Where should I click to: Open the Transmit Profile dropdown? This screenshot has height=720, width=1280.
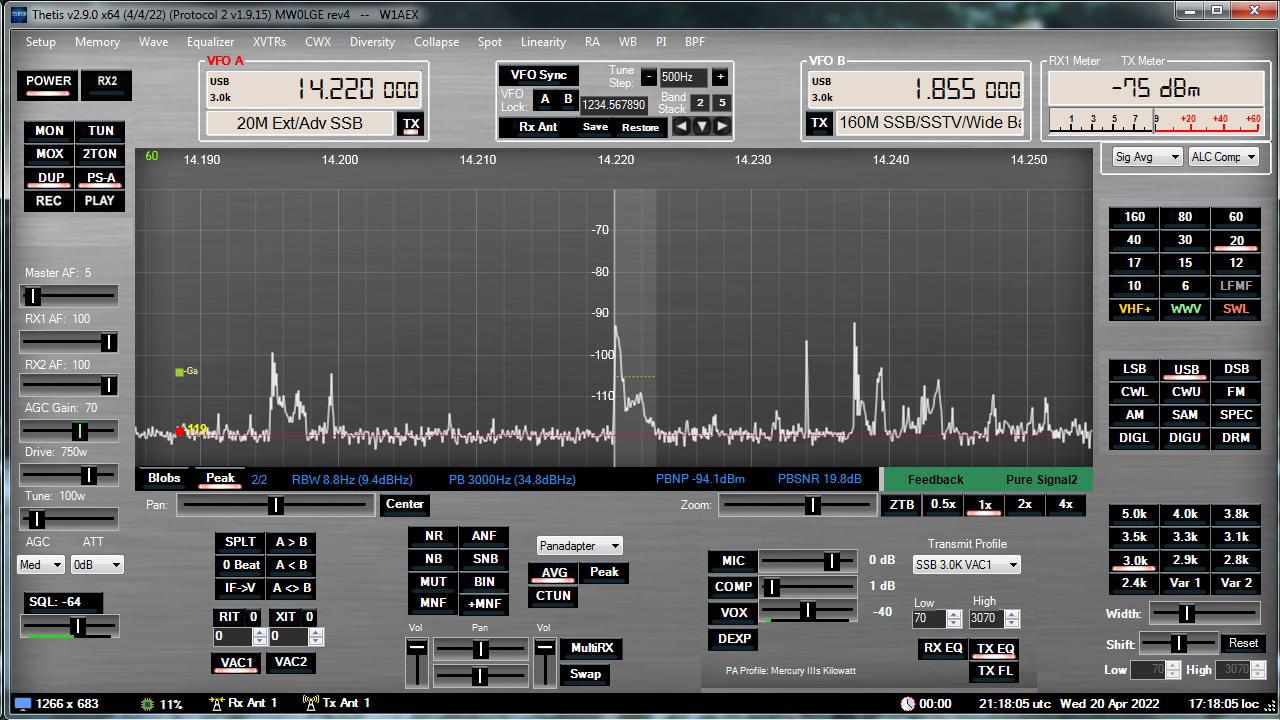966,565
